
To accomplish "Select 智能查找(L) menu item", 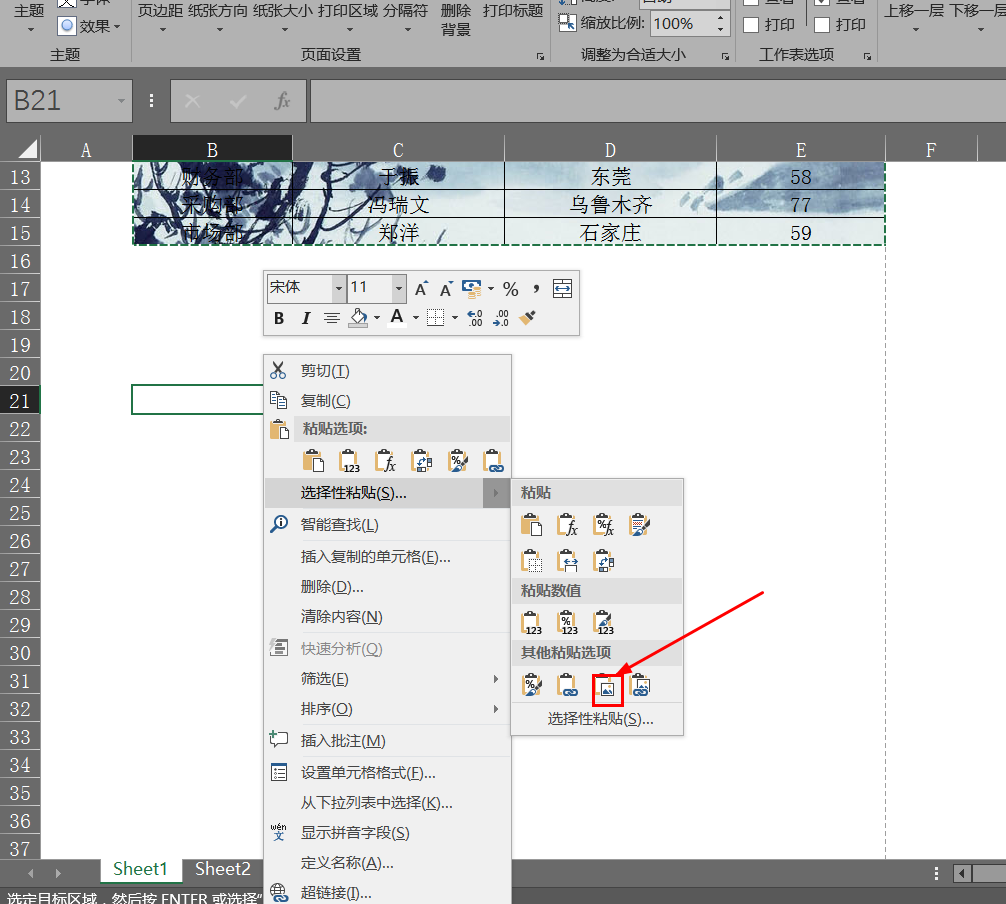I will click(388, 524).
